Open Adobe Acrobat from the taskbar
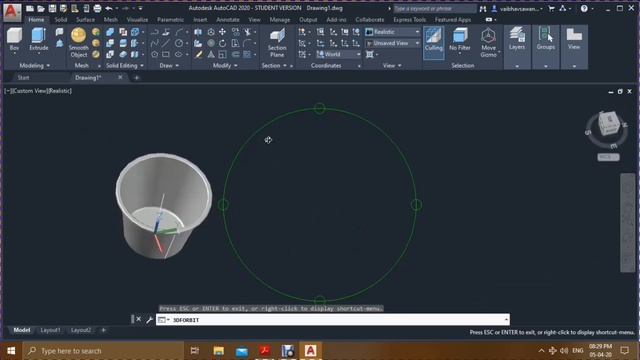 264,351
